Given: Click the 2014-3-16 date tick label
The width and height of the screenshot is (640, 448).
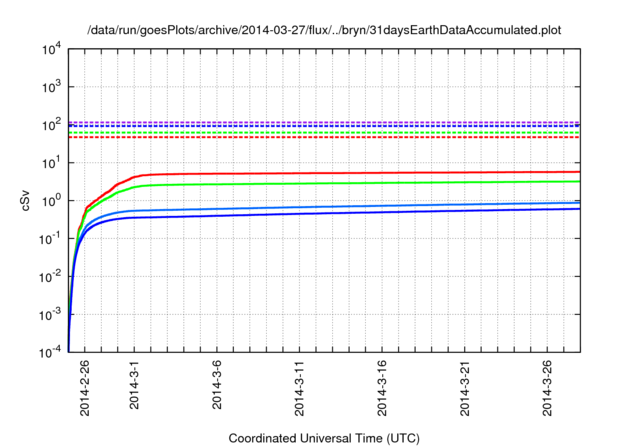Looking at the screenshot, I should click(382, 388).
